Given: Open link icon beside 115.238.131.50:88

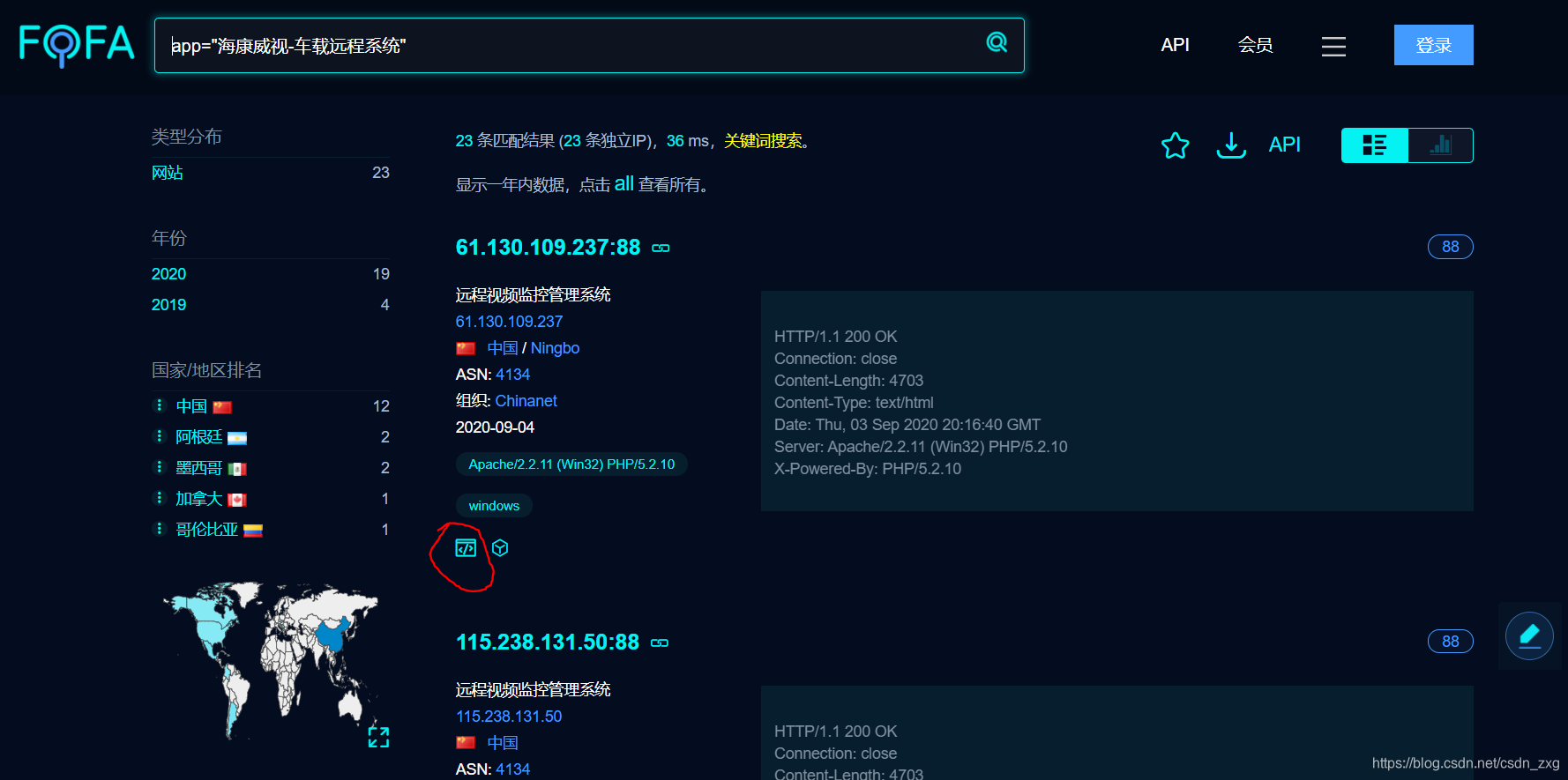Looking at the screenshot, I should (660, 643).
